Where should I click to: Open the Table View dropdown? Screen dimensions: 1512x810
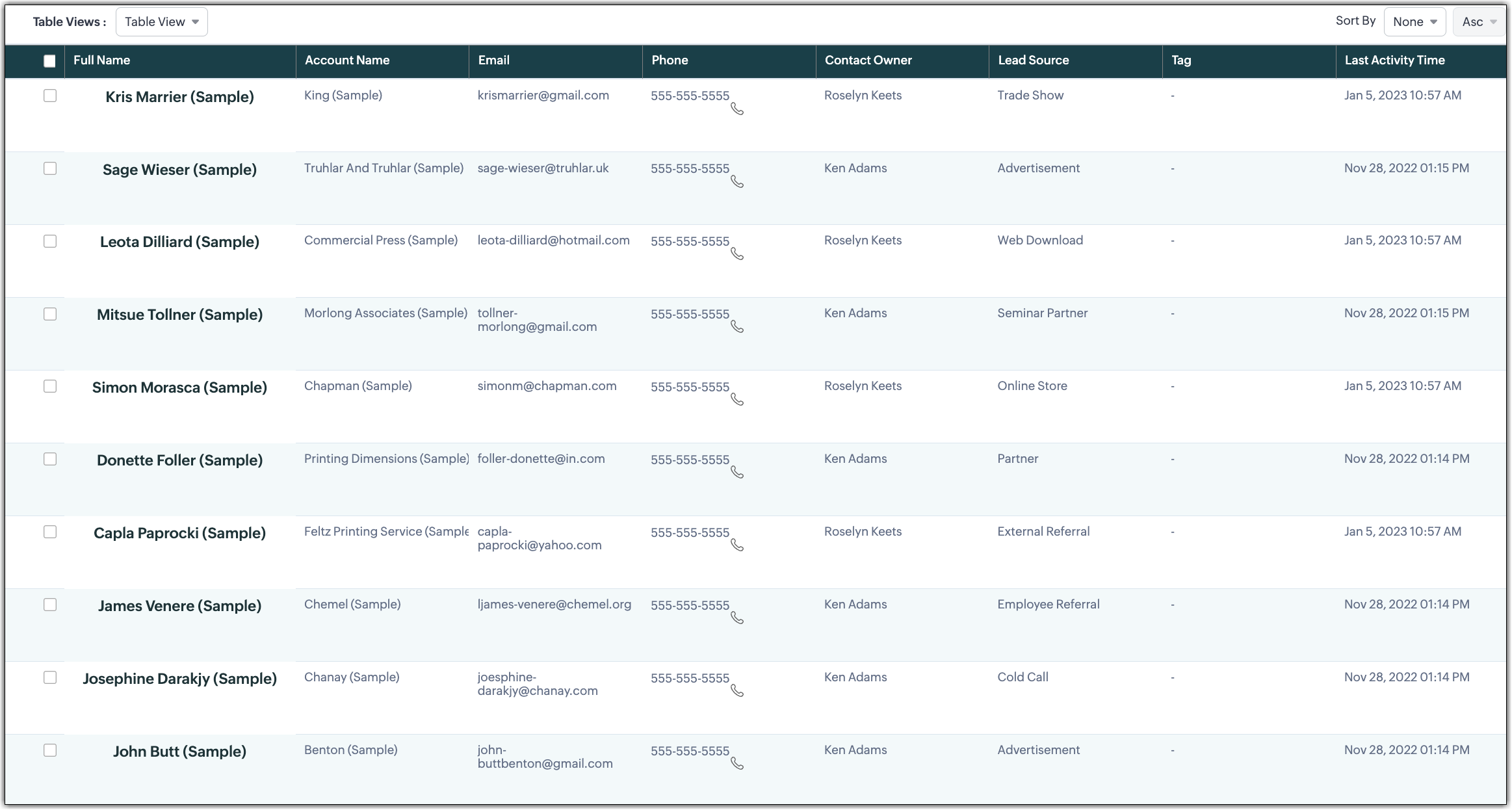coord(161,22)
